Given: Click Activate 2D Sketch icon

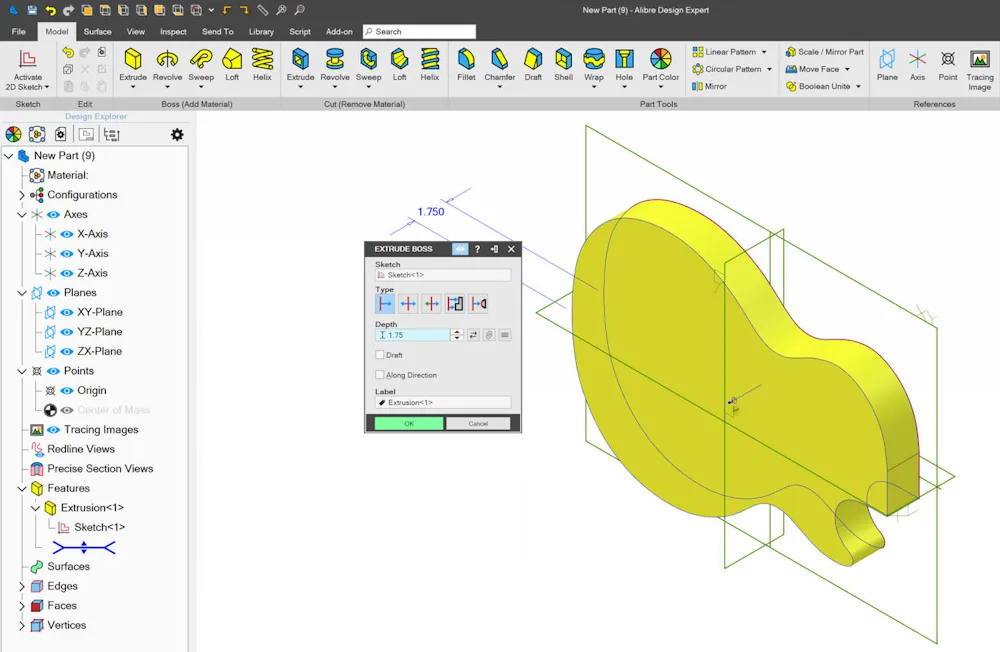Looking at the screenshot, I should [27, 59].
